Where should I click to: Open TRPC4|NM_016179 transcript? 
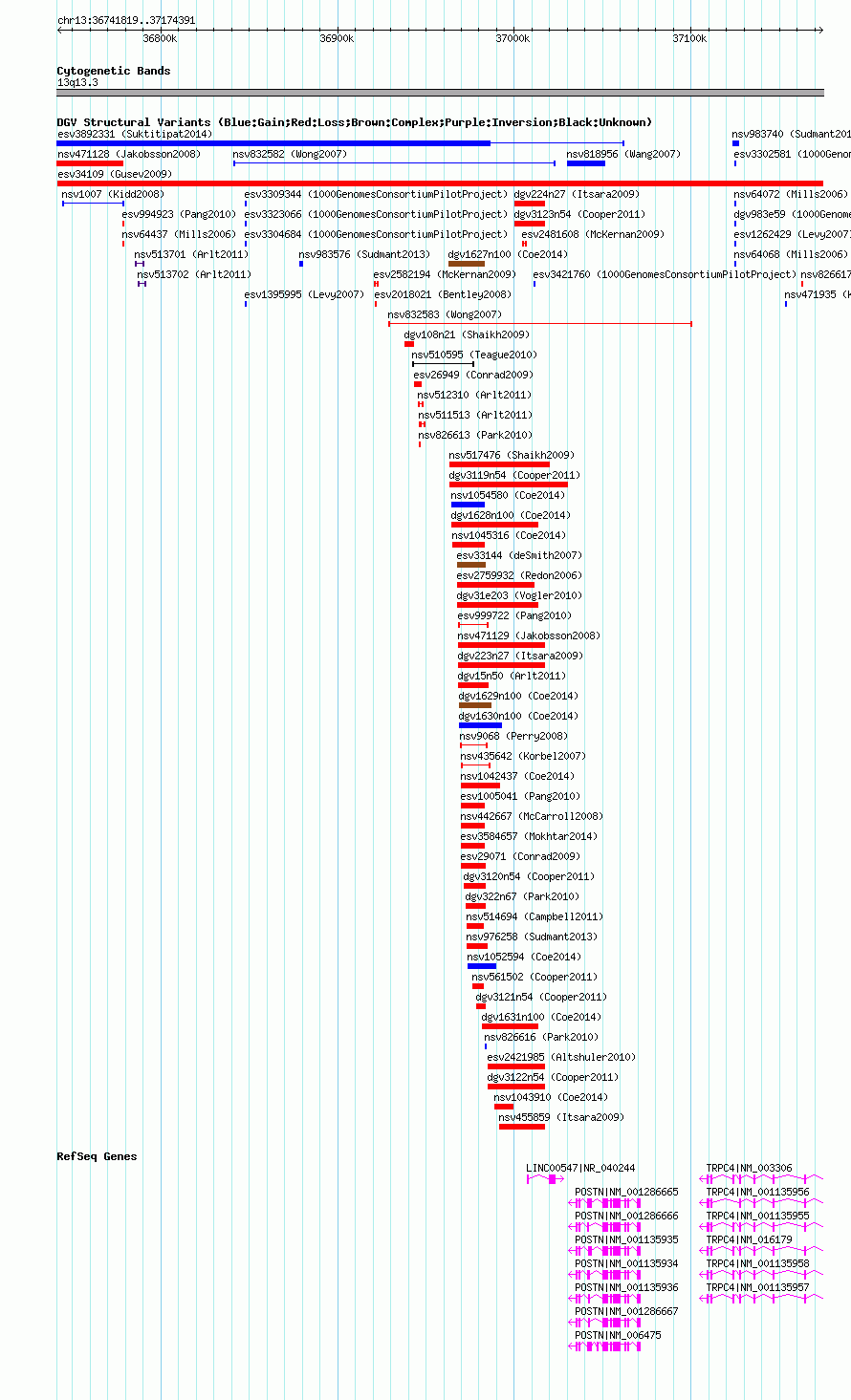(750, 1240)
